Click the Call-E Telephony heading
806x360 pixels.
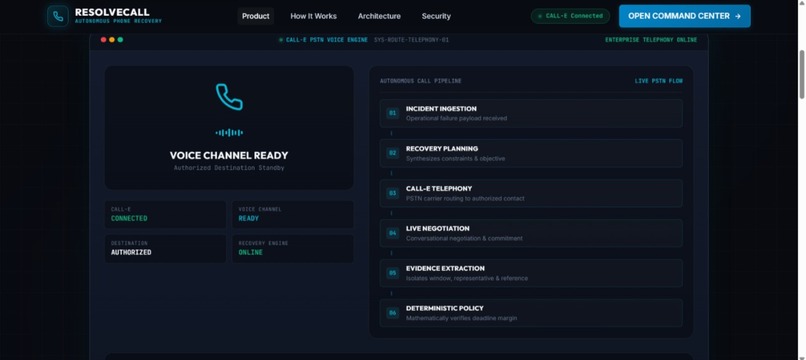point(438,189)
